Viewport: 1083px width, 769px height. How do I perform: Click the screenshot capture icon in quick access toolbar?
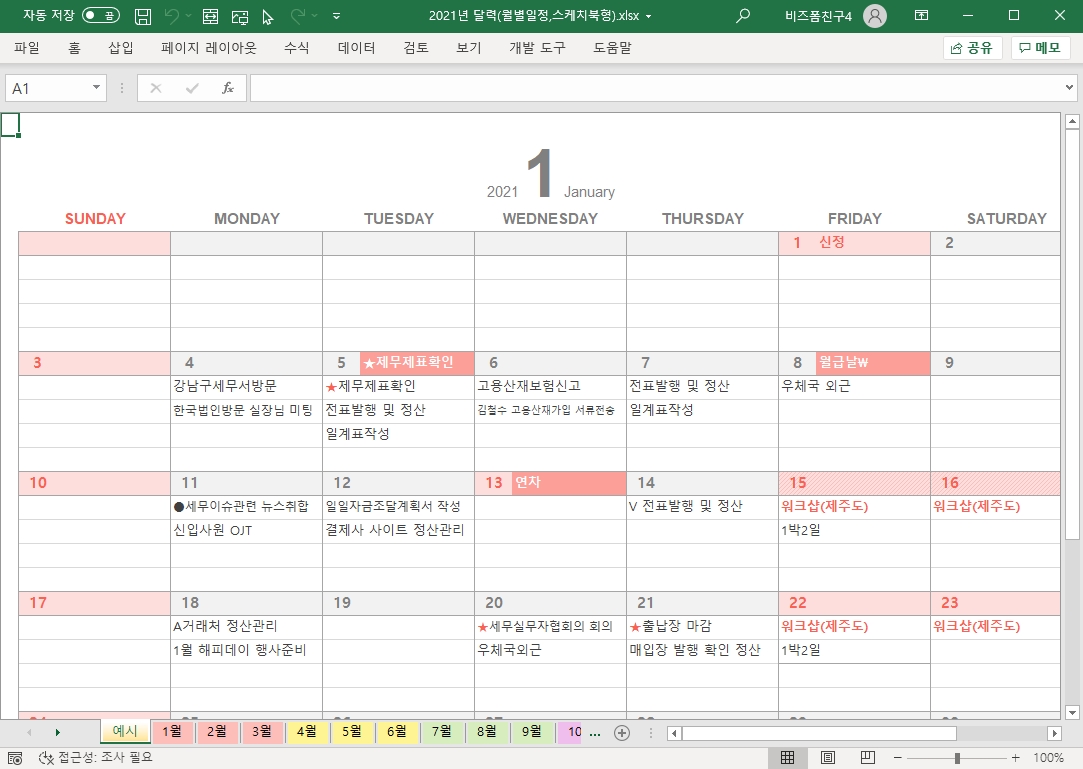[x=240, y=16]
